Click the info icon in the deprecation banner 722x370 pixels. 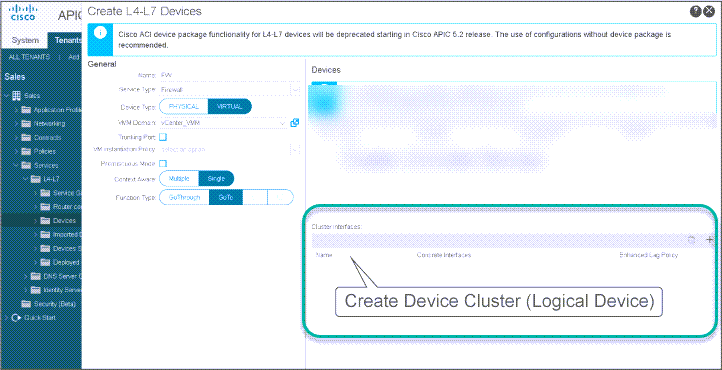click(100, 33)
